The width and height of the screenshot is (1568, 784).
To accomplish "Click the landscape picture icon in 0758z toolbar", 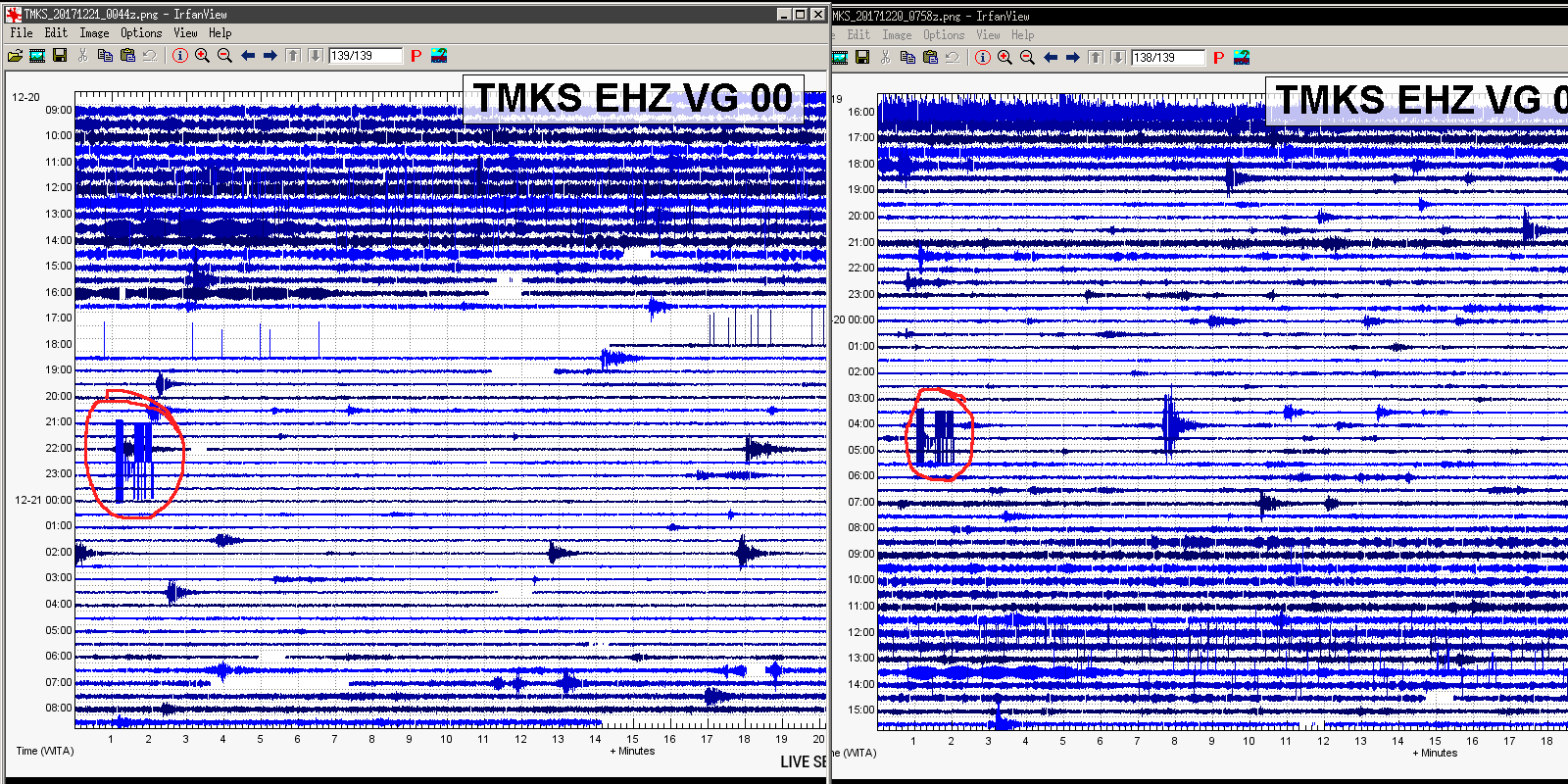I will click(1242, 58).
